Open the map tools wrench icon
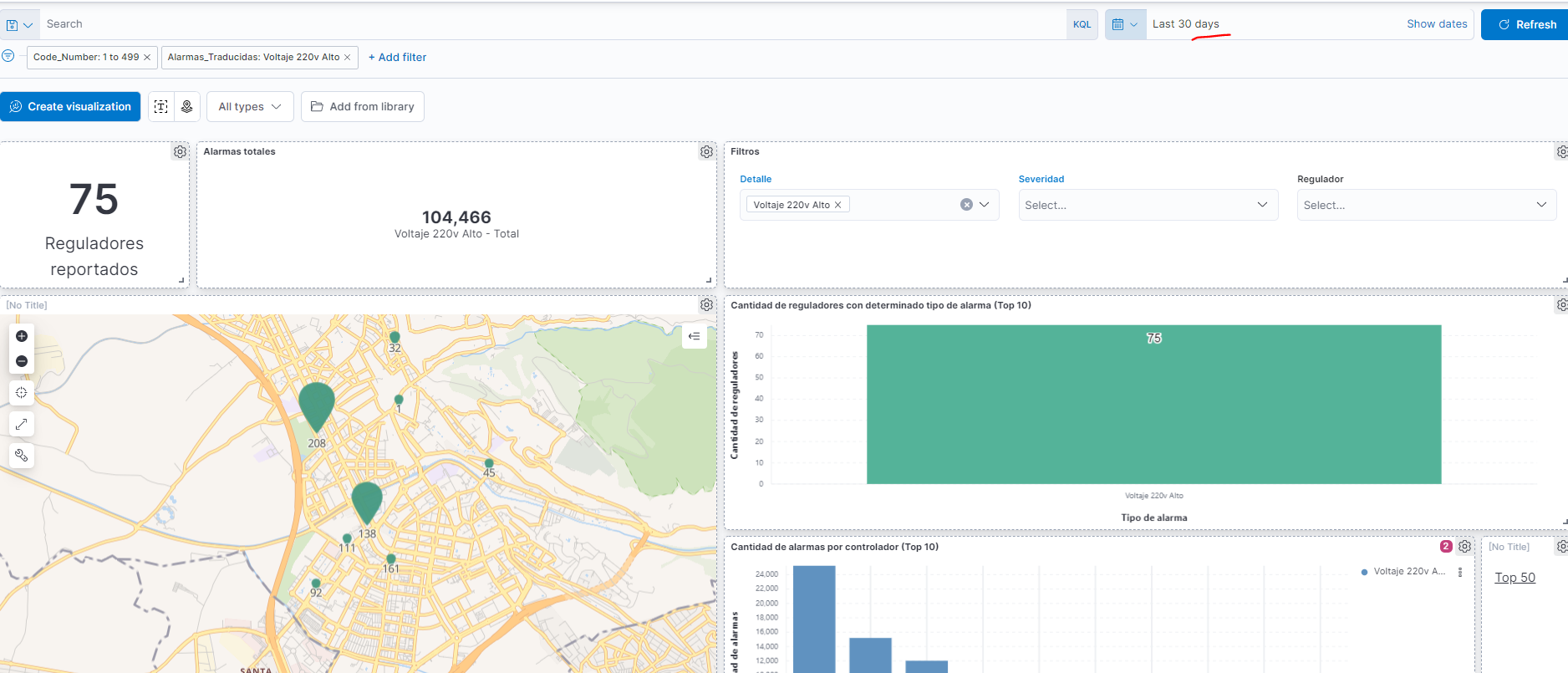 (22, 456)
